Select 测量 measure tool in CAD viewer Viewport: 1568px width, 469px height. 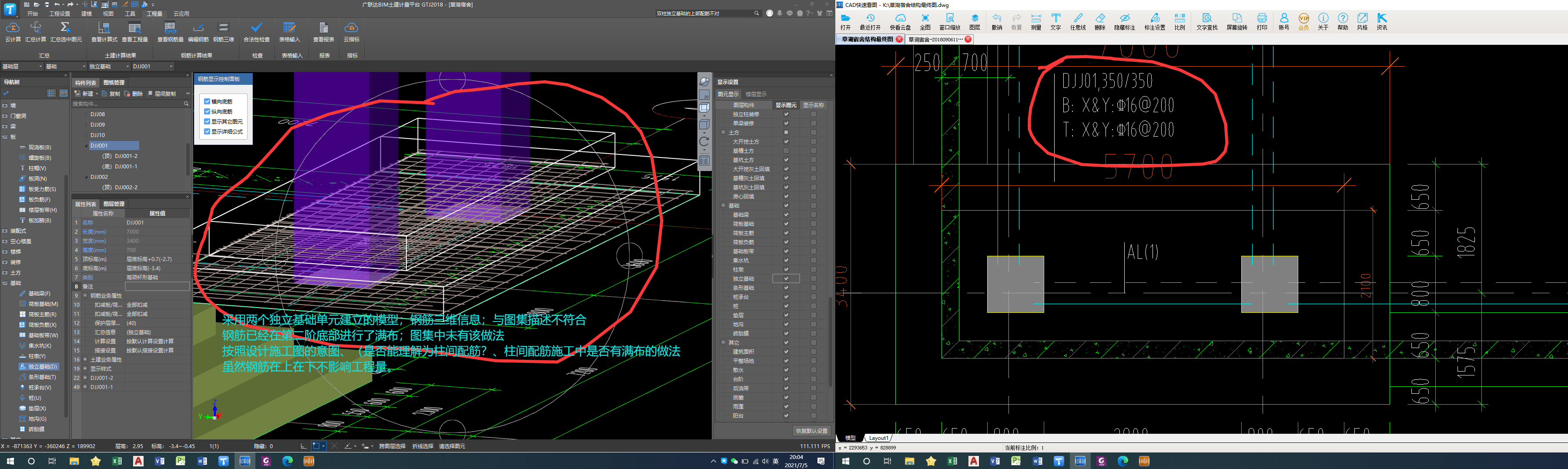[x=1036, y=22]
